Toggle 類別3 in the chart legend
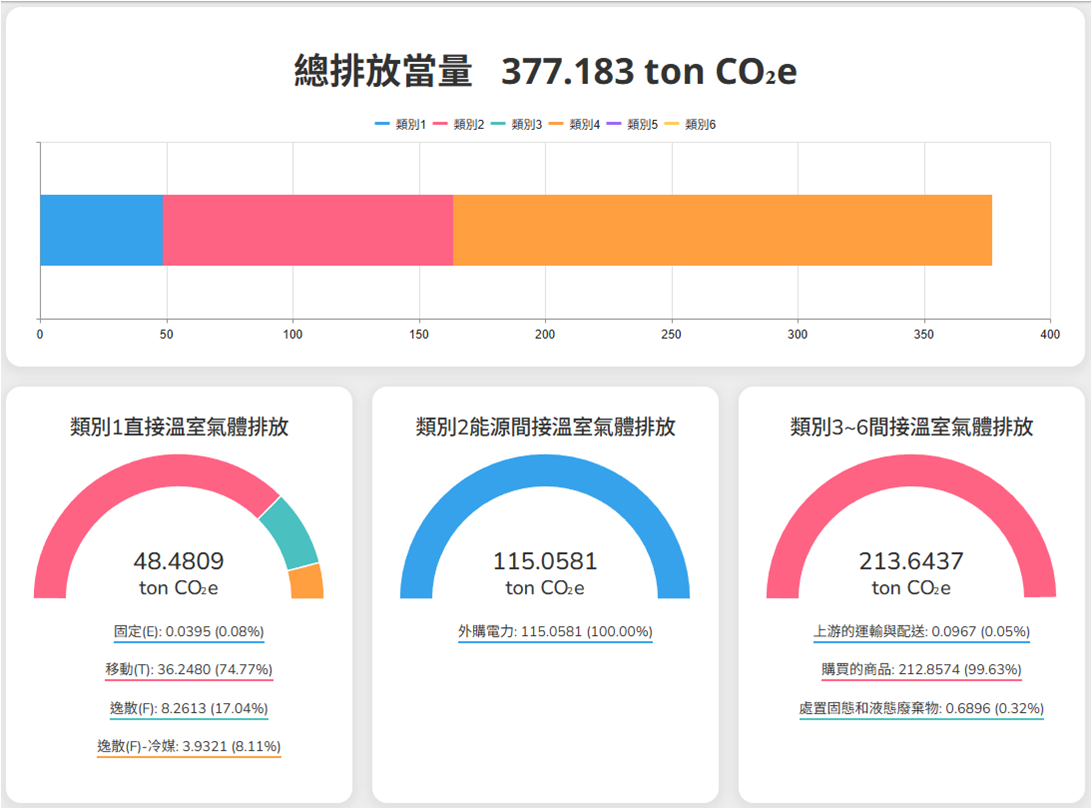 click(516, 124)
